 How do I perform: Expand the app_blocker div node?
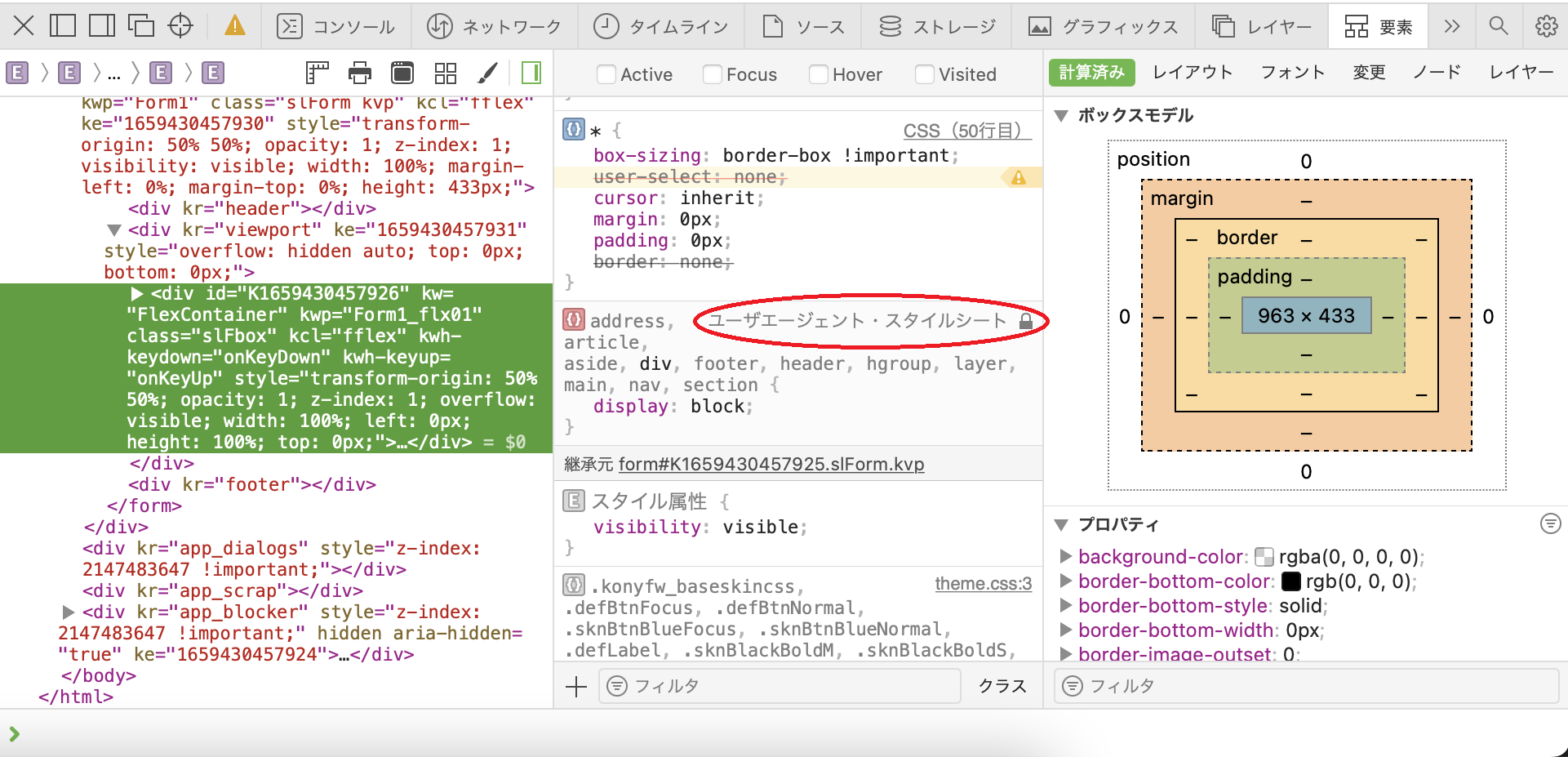pyautogui.click(x=69, y=612)
